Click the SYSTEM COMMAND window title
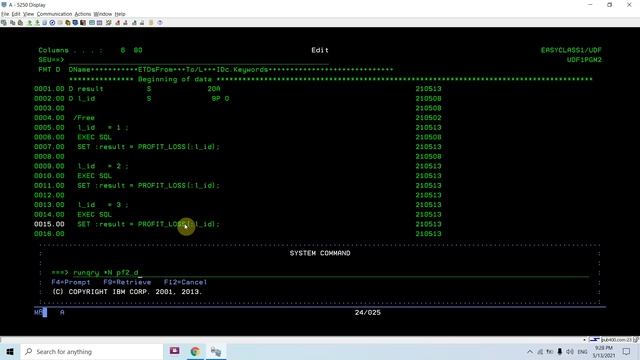Viewport: 640px width, 360px height. point(320,253)
